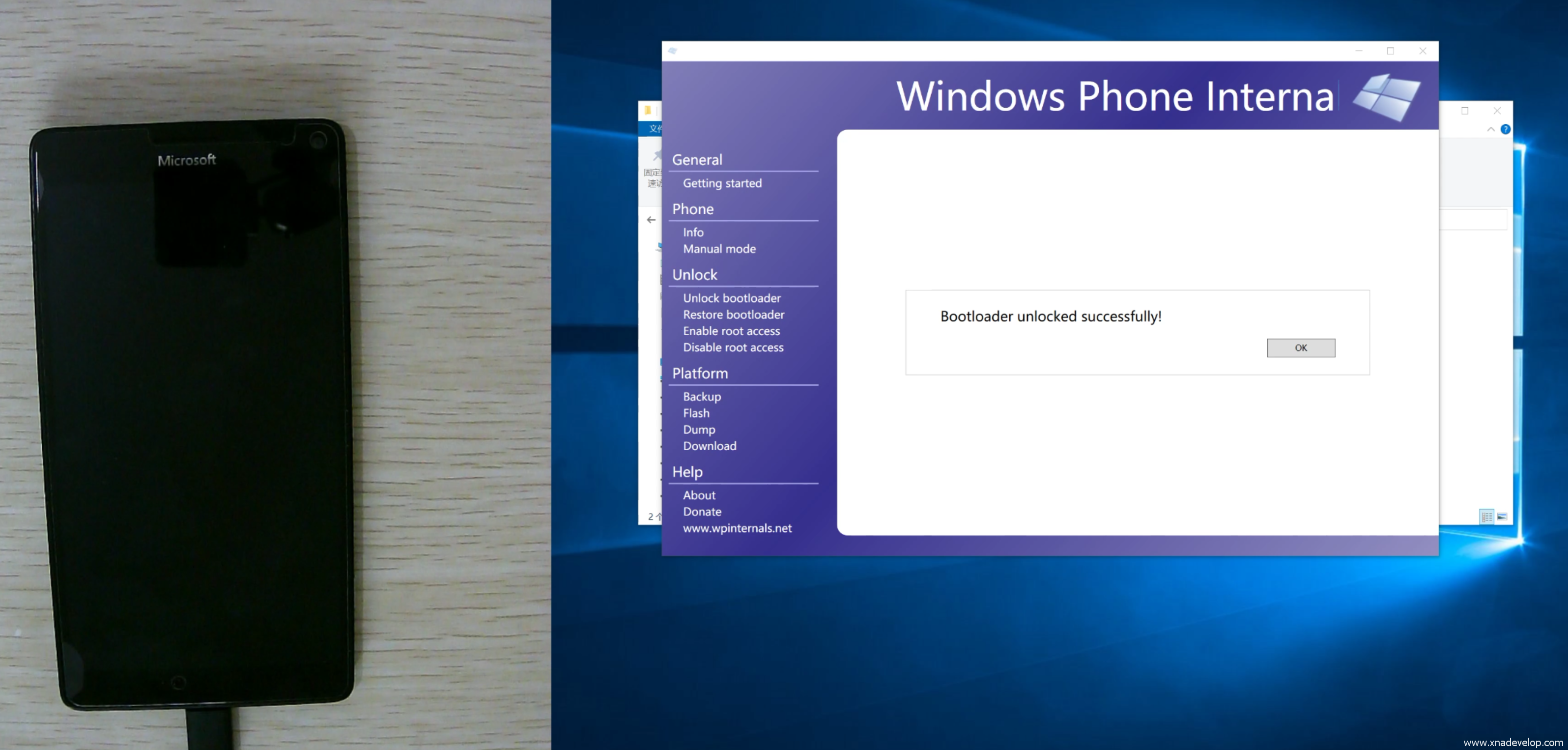
Task: Visit the www.wpinternals.net link
Action: (737, 528)
